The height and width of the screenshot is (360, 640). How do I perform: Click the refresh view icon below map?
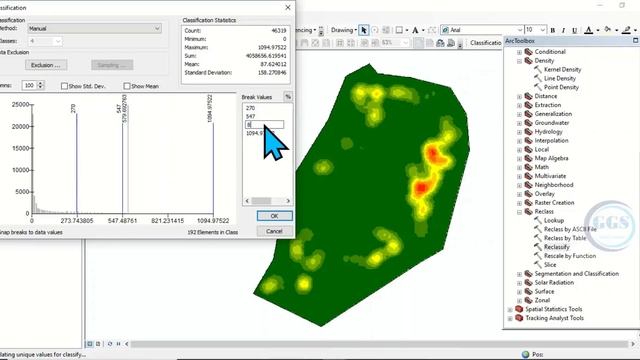110,344
